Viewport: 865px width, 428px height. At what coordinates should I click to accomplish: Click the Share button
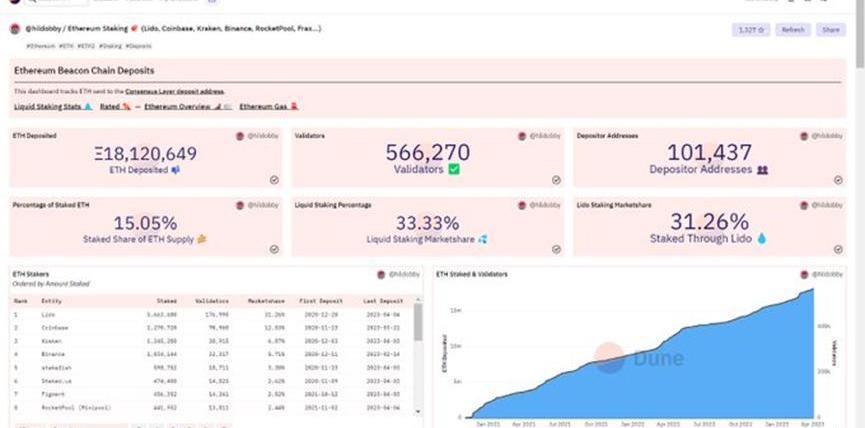(x=830, y=30)
